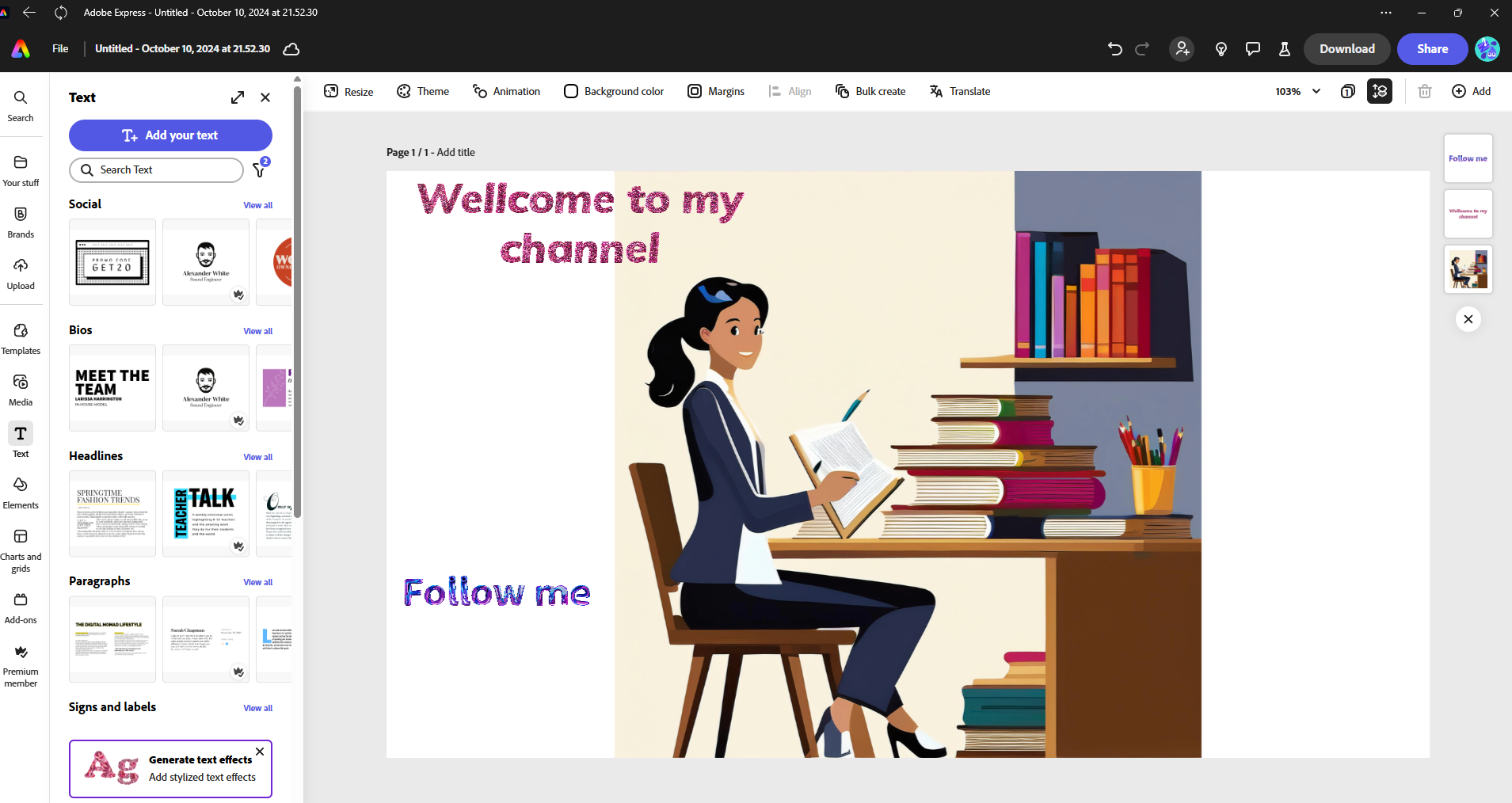Open the Add-ons panel

point(21,608)
